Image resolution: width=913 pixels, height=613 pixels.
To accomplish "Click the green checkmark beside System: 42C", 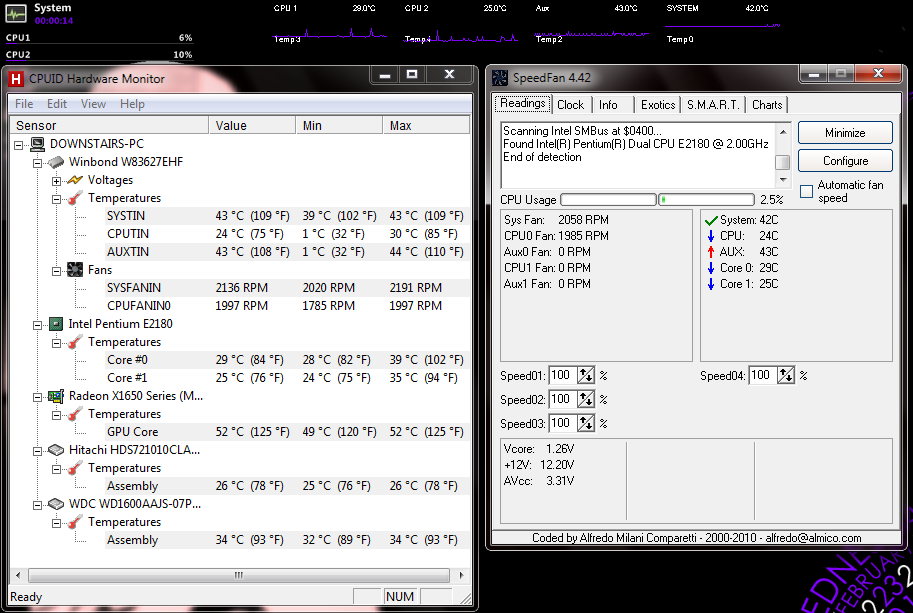I will tap(711, 220).
